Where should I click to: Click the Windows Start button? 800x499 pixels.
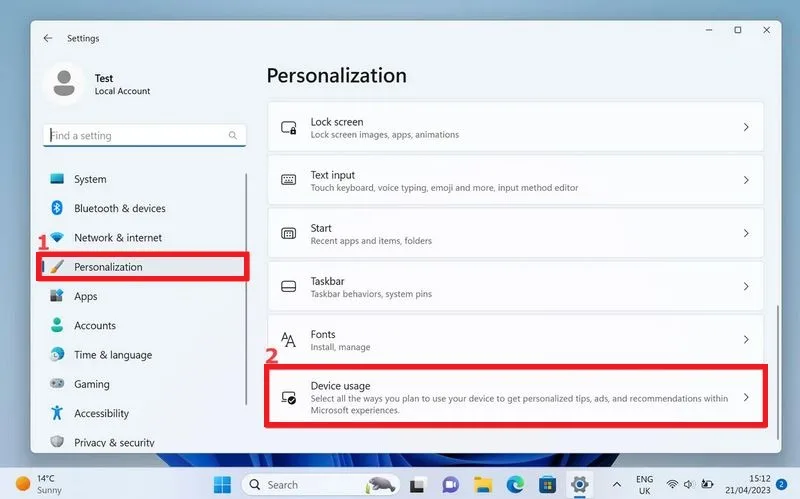[222, 484]
